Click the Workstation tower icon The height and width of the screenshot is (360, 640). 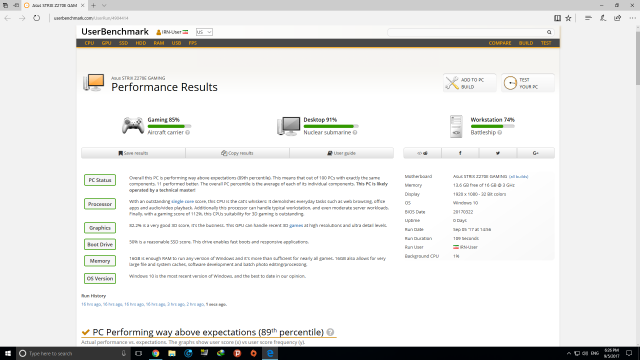[x=456, y=126]
